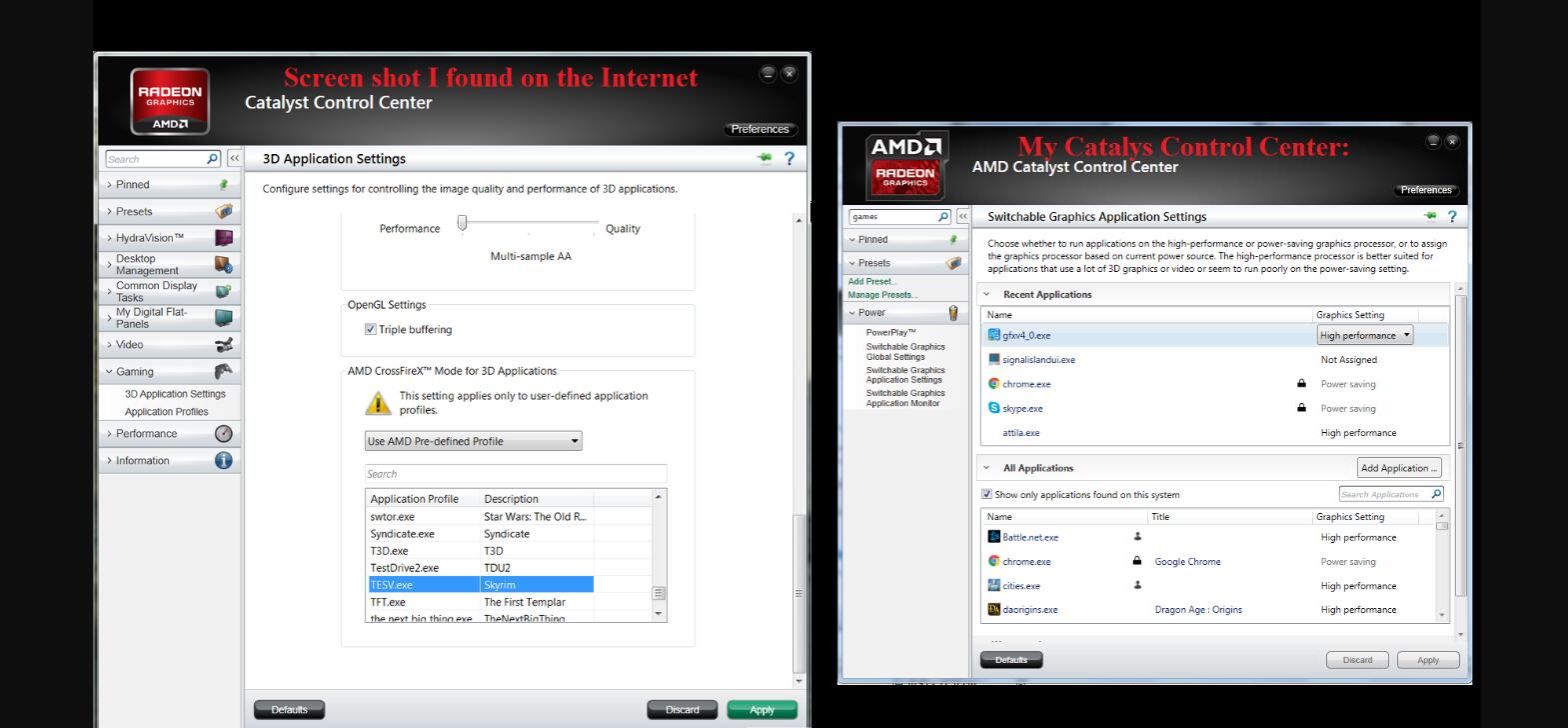
Task: Click the lock icon on the chrome.exe recent row
Action: point(1301,384)
